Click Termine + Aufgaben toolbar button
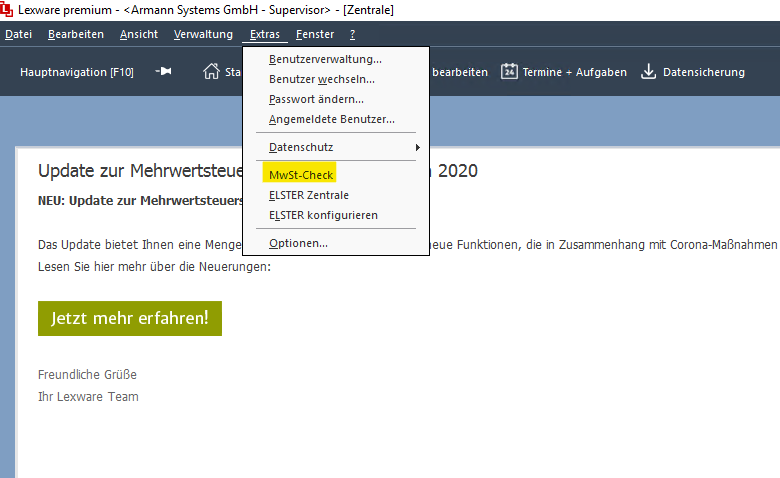 click(x=564, y=72)
